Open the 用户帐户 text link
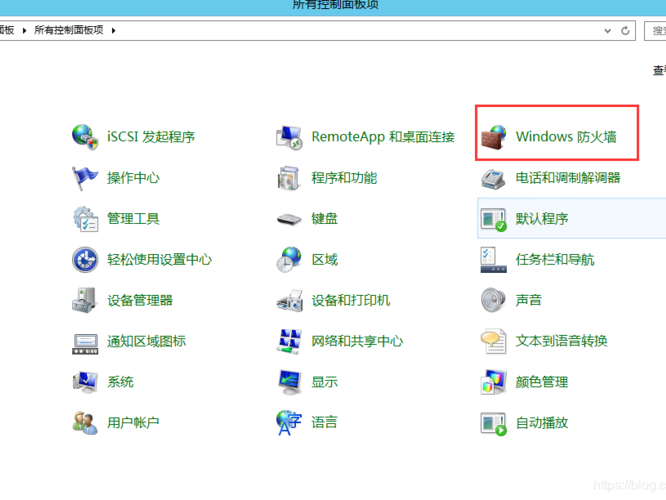666x500 pixels. tap(133, 423)
